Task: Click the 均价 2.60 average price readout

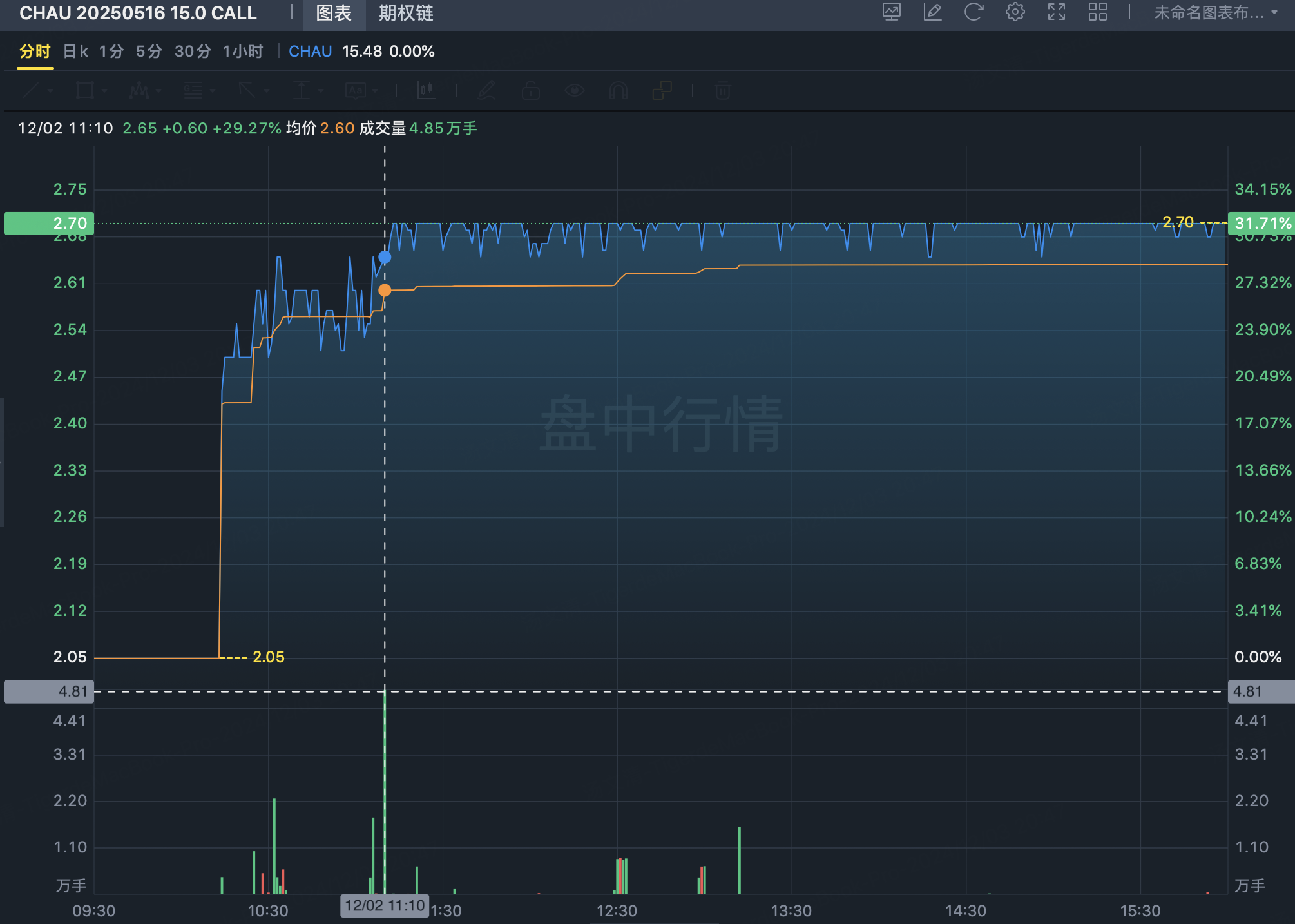Action: (x=320, y=128)
